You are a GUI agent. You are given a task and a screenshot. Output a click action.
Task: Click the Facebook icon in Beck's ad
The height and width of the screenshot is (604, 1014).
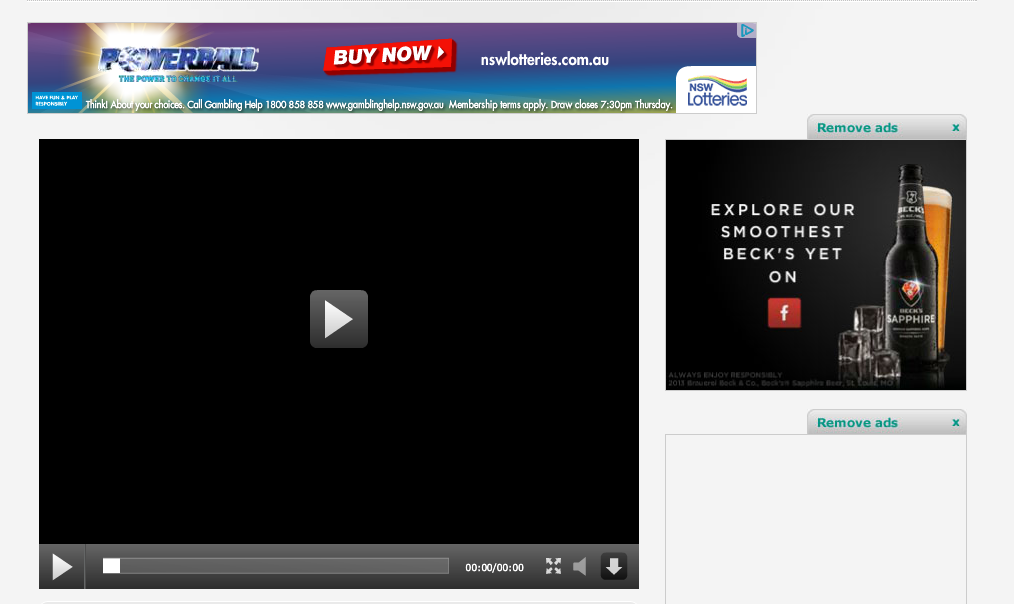[x=784, y=313]
